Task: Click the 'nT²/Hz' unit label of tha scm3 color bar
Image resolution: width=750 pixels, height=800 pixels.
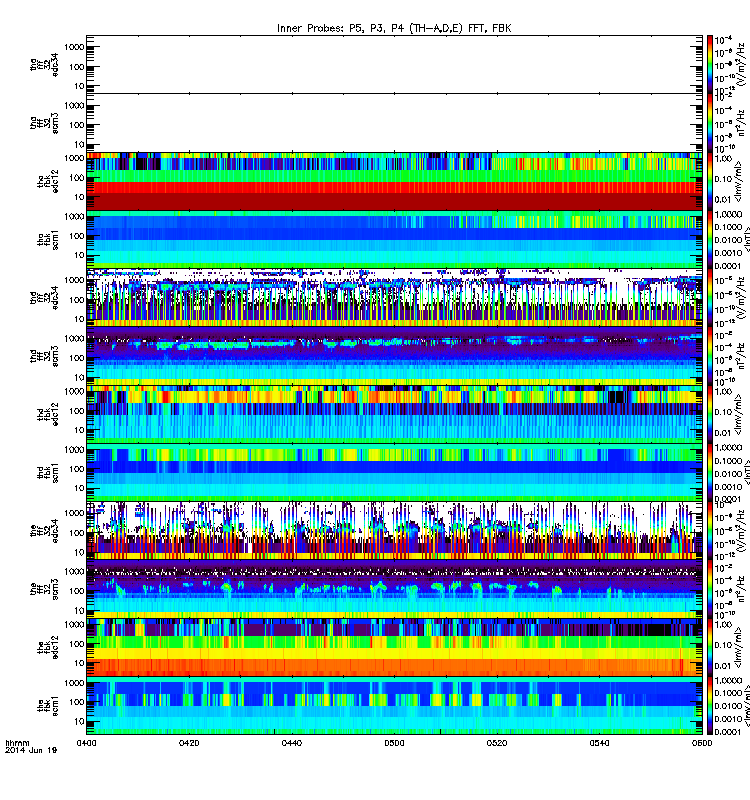Action: click(x=740, y=123)
